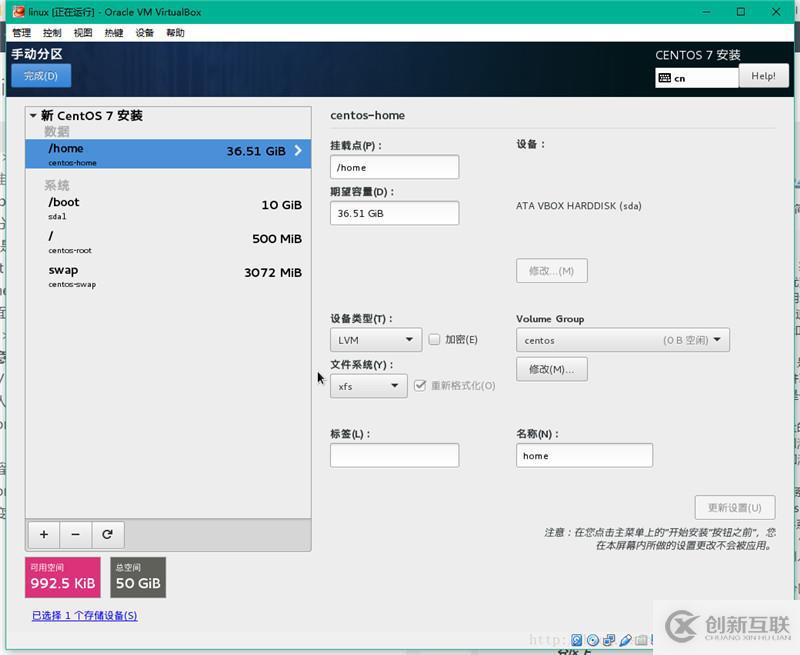Click the 挂载点 /home input field
This screenshot has height=655, width=800.
pos(394,167)
